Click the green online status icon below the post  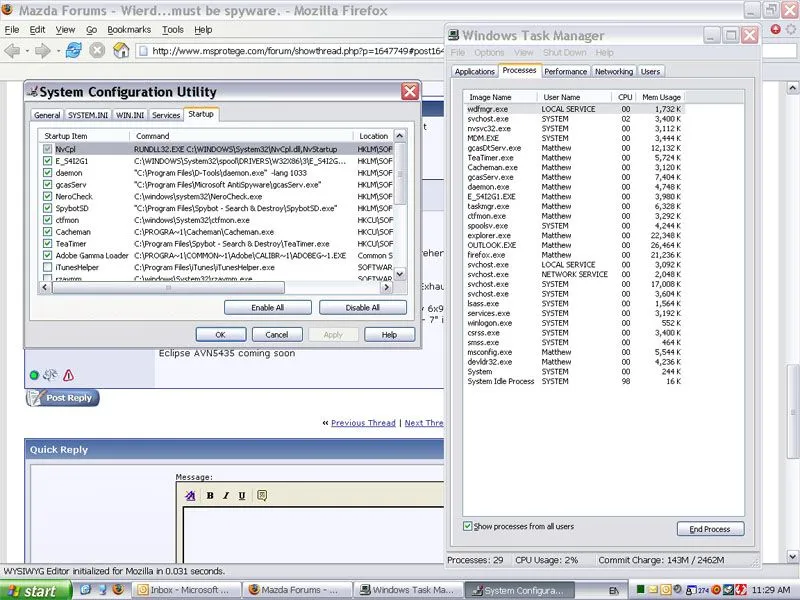(x=34, y=376)
